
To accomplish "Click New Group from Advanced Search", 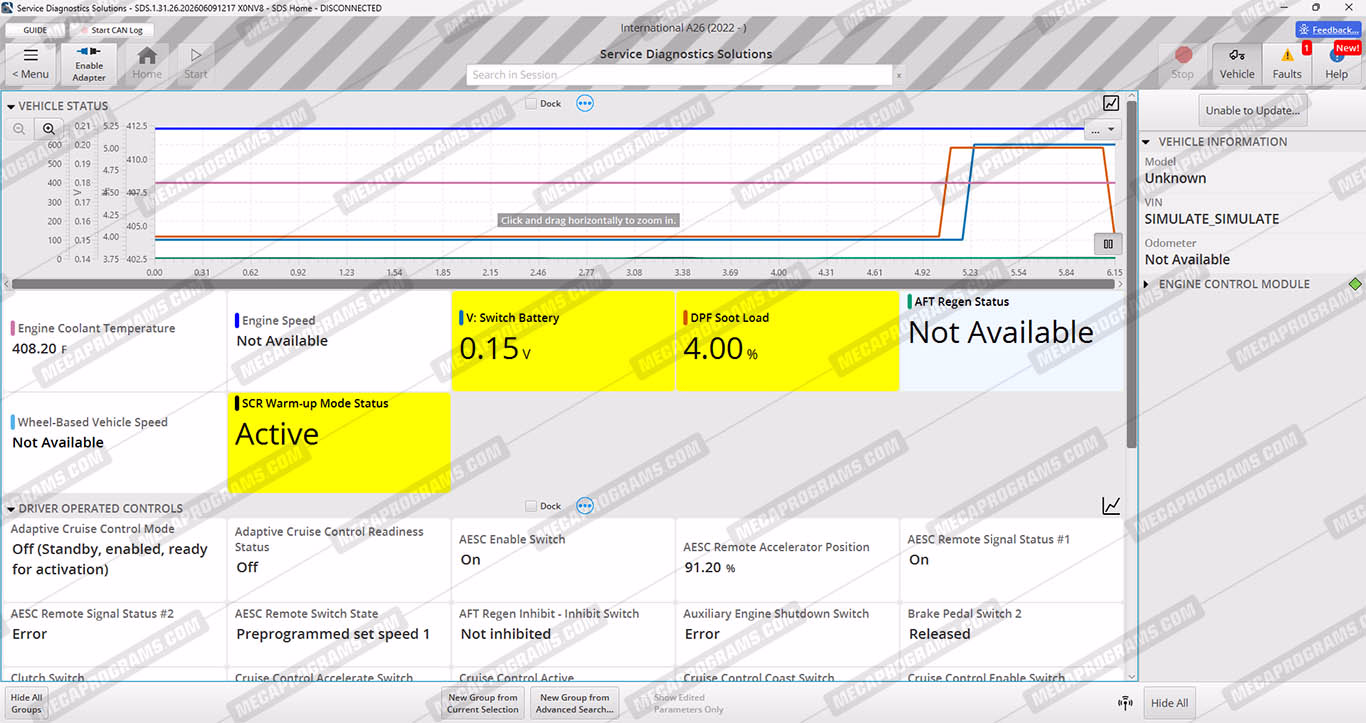I will coord(574,703).
